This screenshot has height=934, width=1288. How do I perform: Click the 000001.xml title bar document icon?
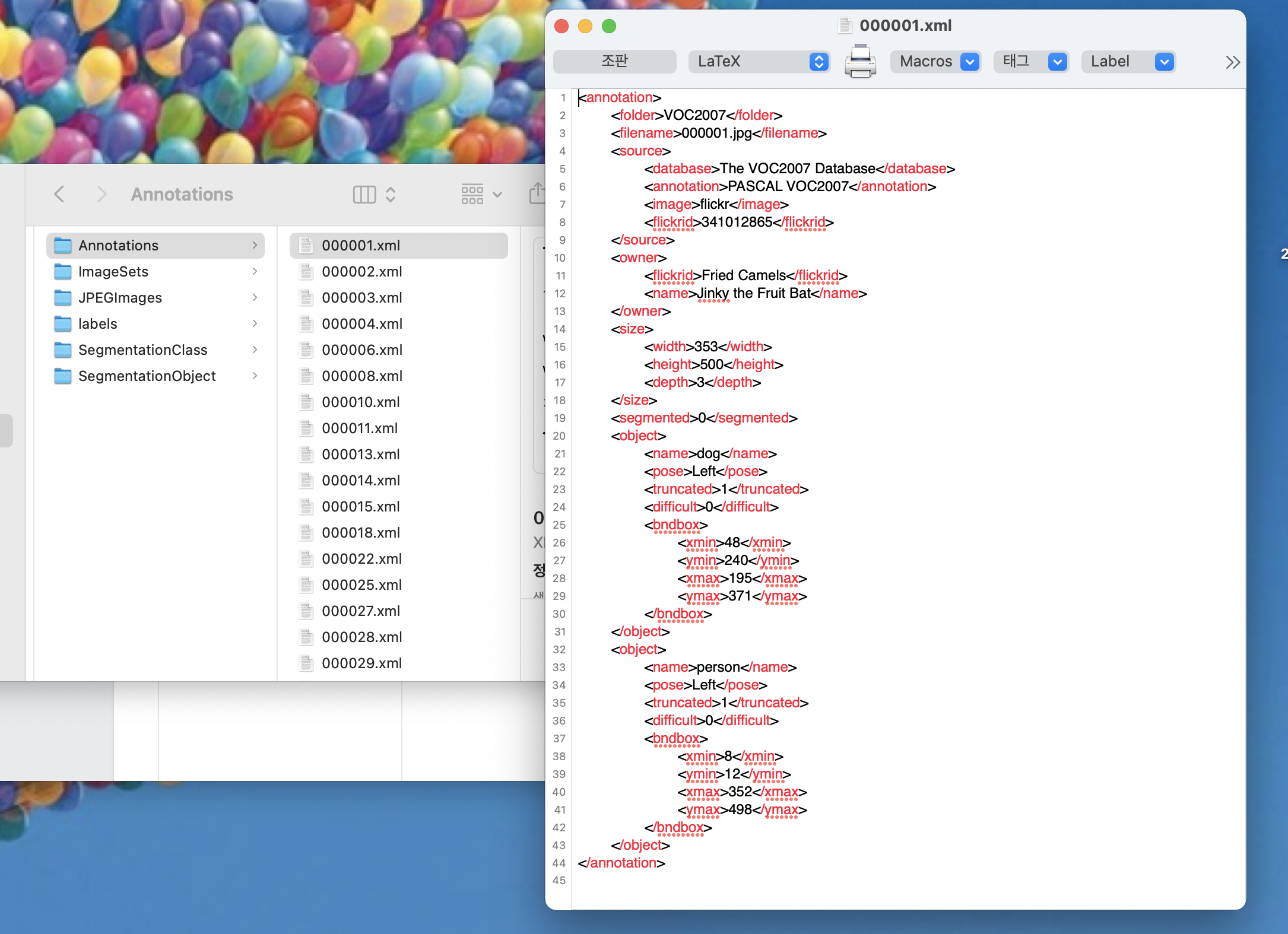(x=845, y=26)
